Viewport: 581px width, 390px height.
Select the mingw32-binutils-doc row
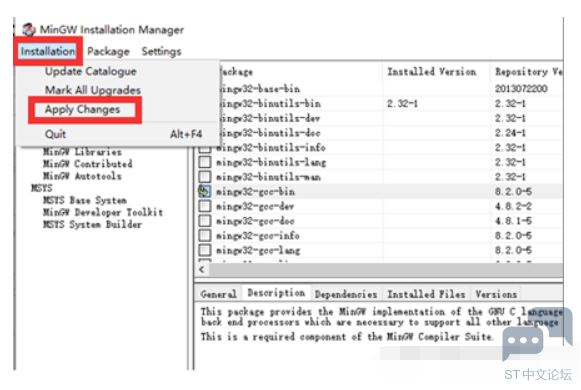pyautogui.click(x=391, y=133)
